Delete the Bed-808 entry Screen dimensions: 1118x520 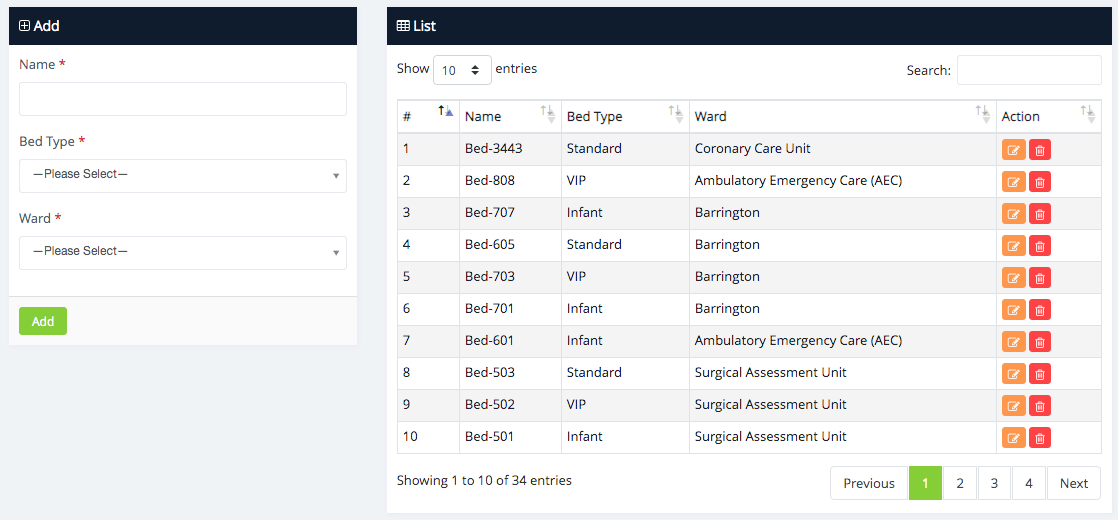[1040, 181]
